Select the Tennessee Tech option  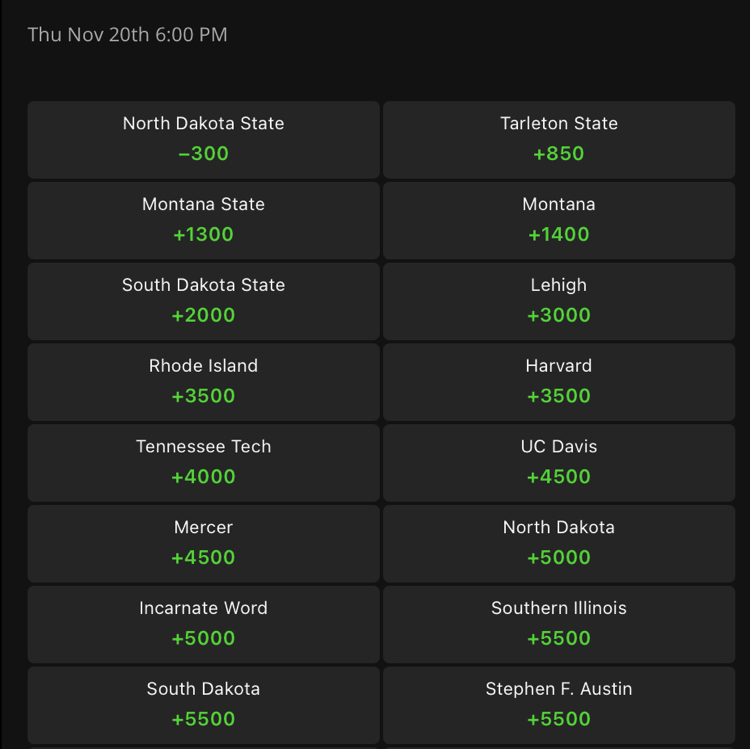[x=203, y=463]
